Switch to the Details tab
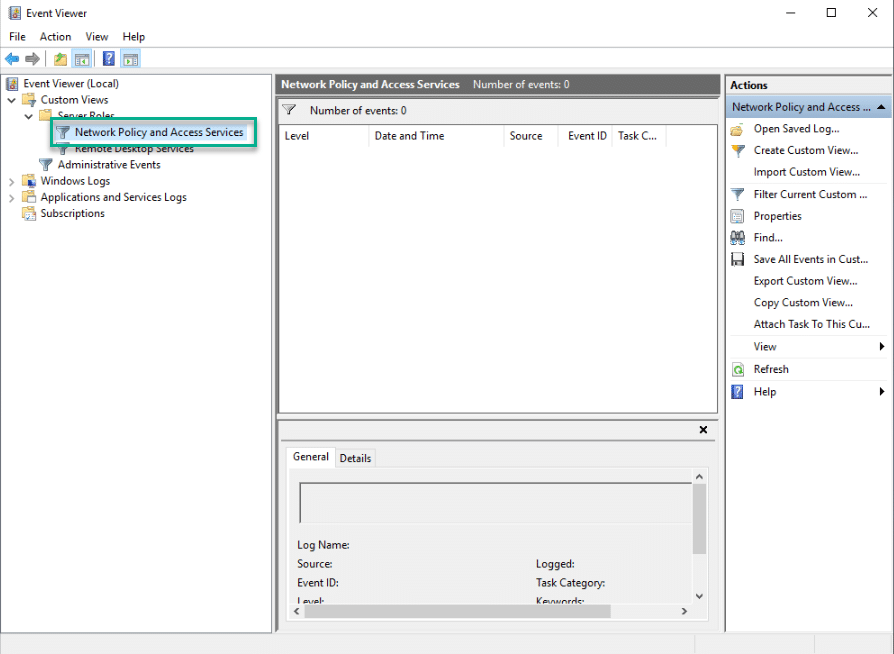This screenshot has width=894, height=654. pos(355,458)
